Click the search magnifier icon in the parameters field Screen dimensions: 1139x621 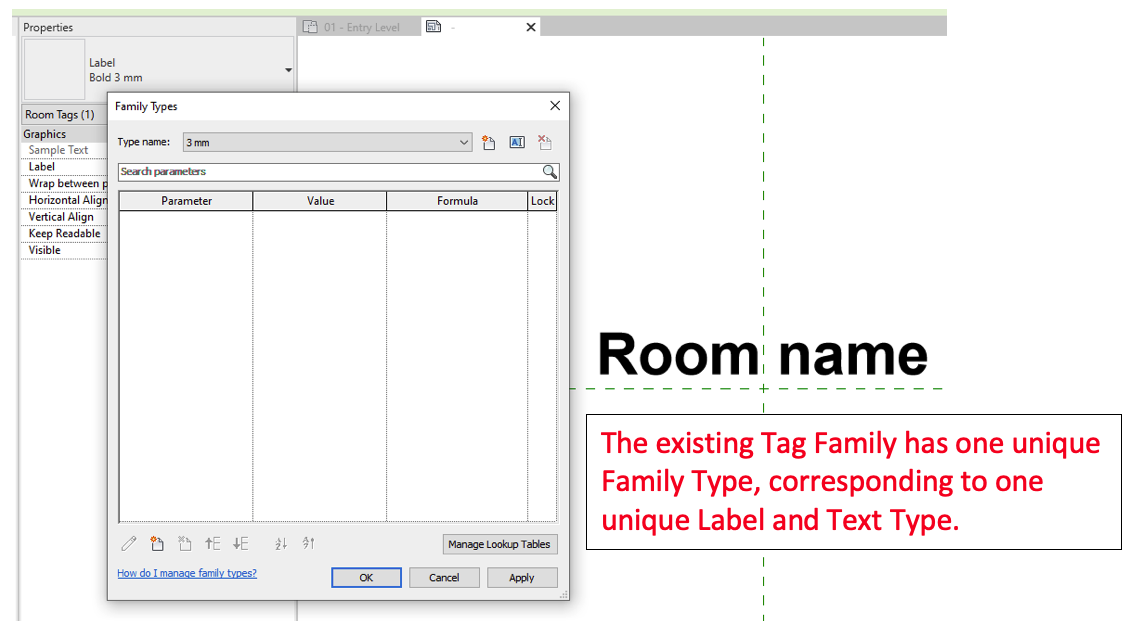pyautogui.click(x=550, y=172)
